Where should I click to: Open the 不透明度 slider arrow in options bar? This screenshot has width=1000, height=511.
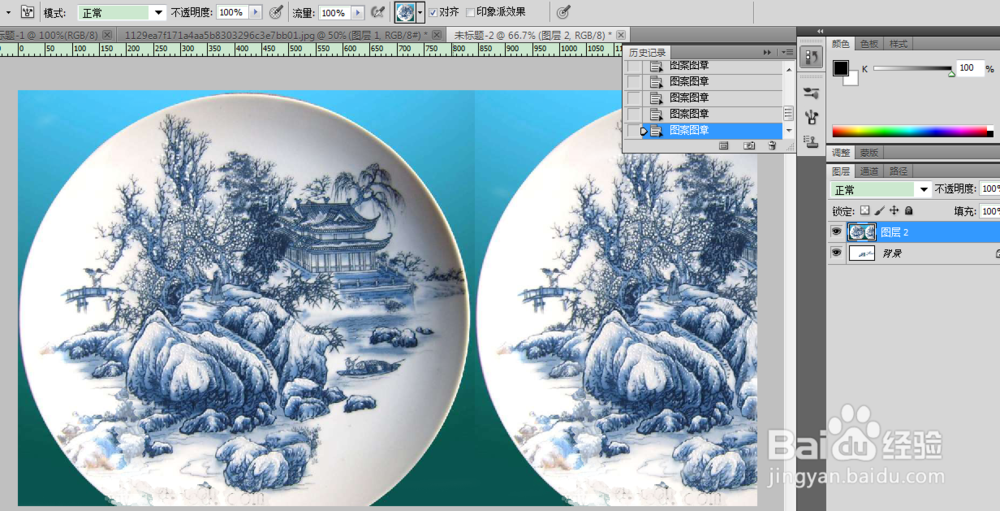pyautogui.click(x=255, y=12)
